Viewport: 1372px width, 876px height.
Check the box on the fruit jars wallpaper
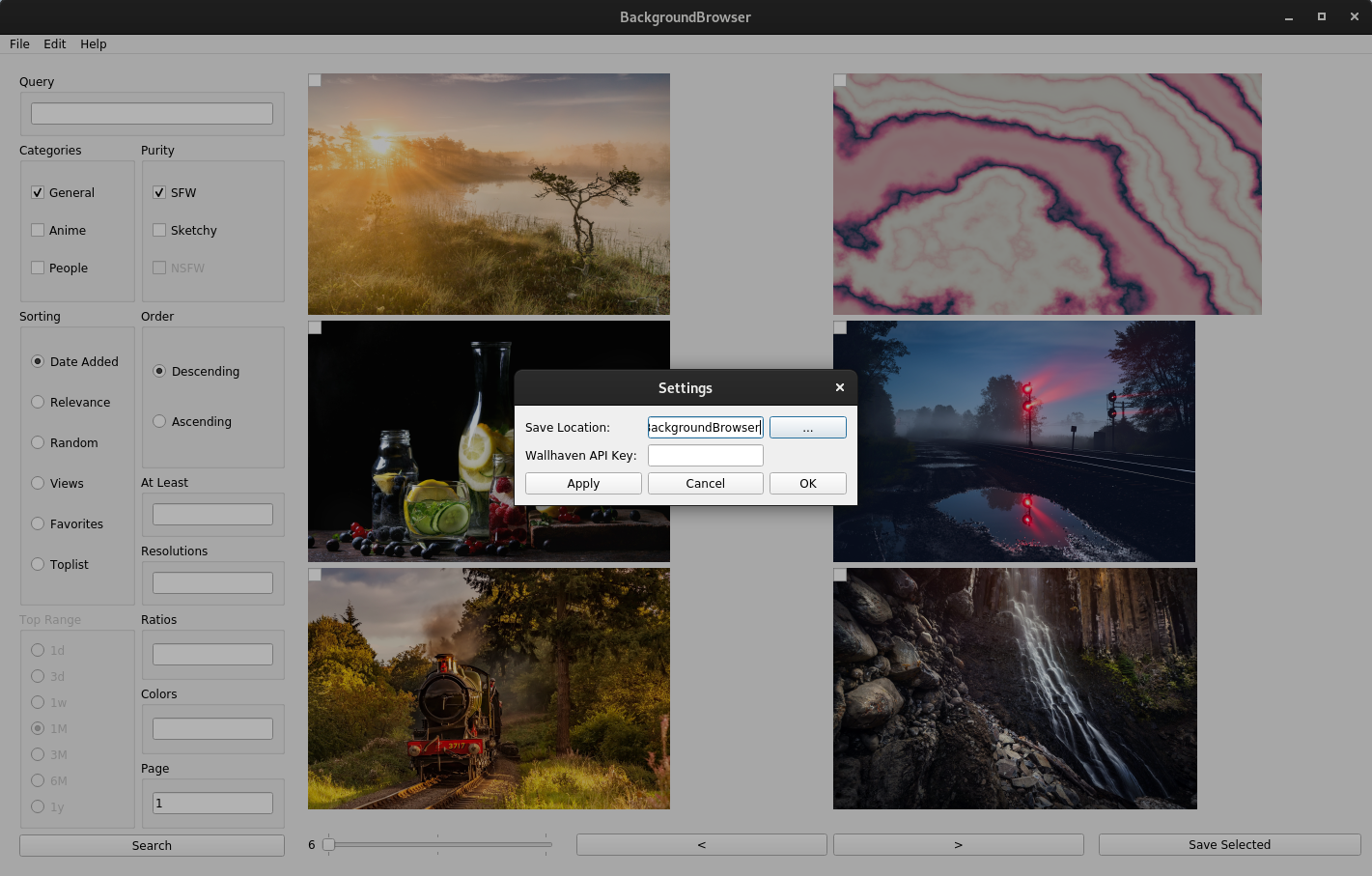315,327
